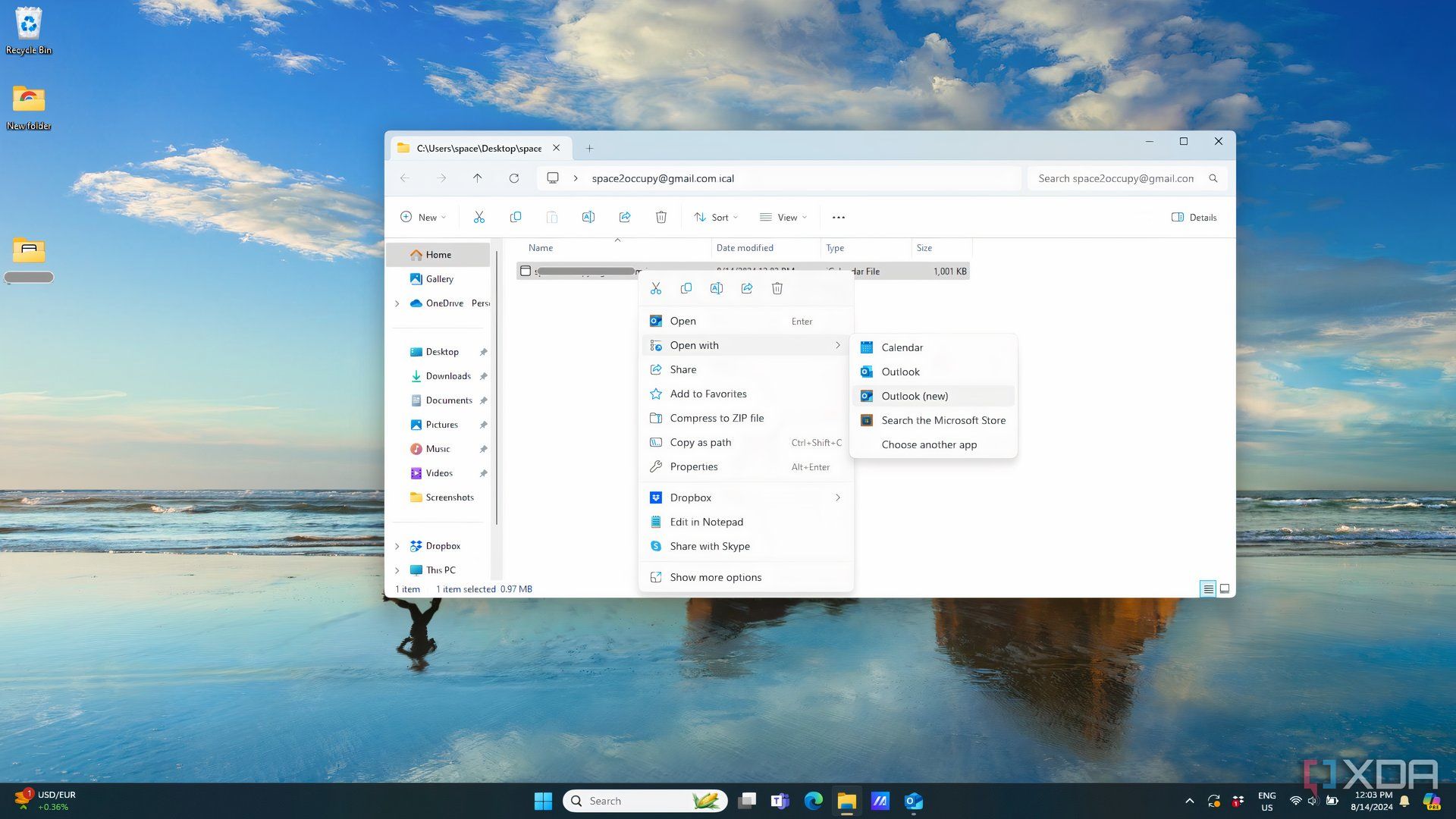Expand the OneDrive tree node
The height and width of the screenshot is (819, 1456).
coord(397,303)
